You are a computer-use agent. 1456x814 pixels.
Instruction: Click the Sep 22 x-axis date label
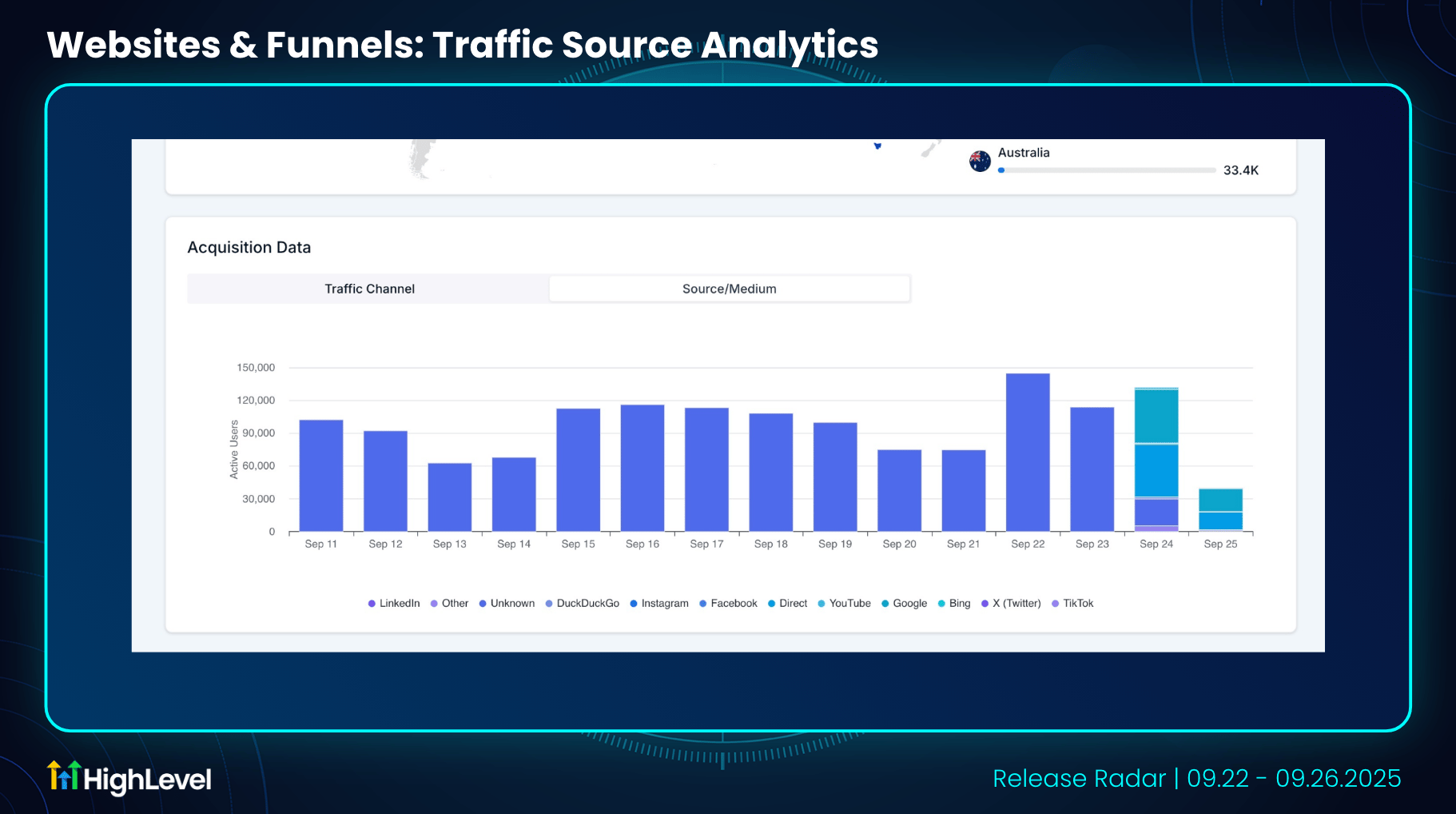(x=1028, y=544)
